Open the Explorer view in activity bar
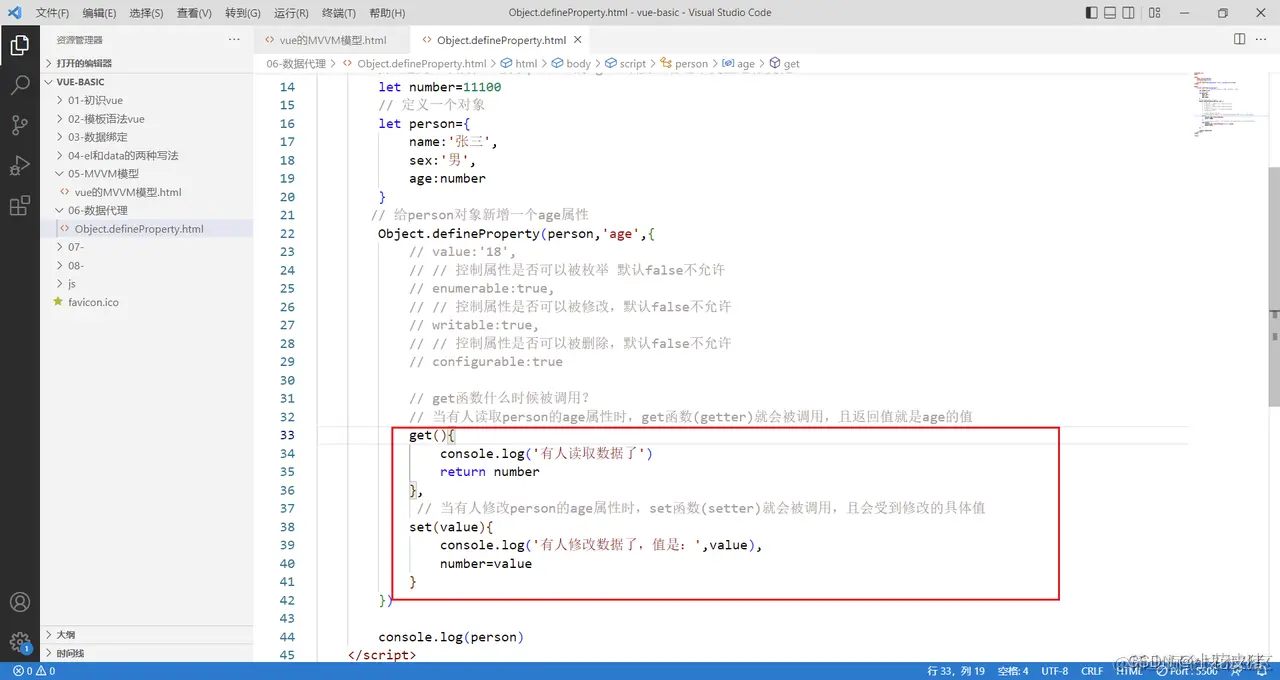The height and width of the screenshot is (680, 1280). point(19,45)
